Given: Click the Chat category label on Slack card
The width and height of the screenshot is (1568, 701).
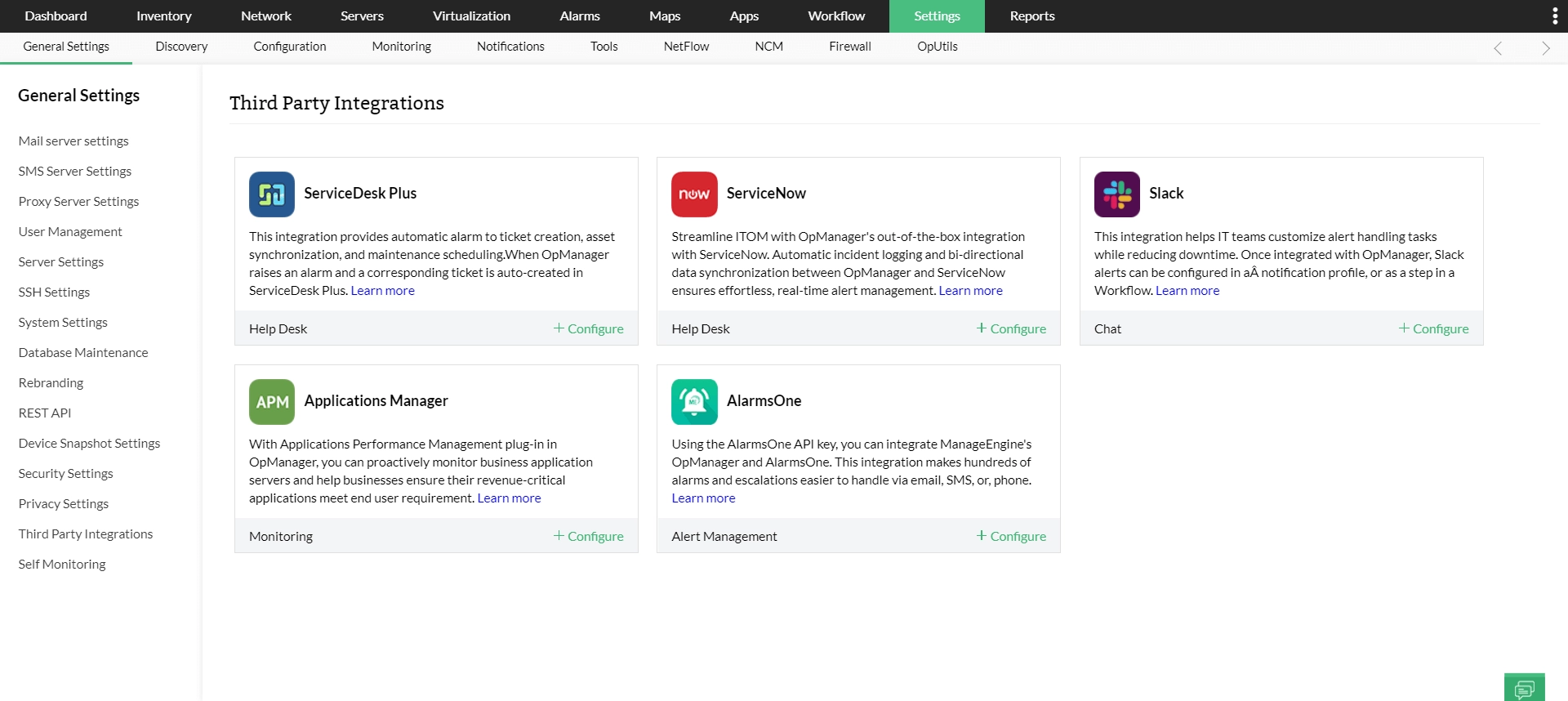Looking at the screenshot, I should click(x=1107, y=328).
